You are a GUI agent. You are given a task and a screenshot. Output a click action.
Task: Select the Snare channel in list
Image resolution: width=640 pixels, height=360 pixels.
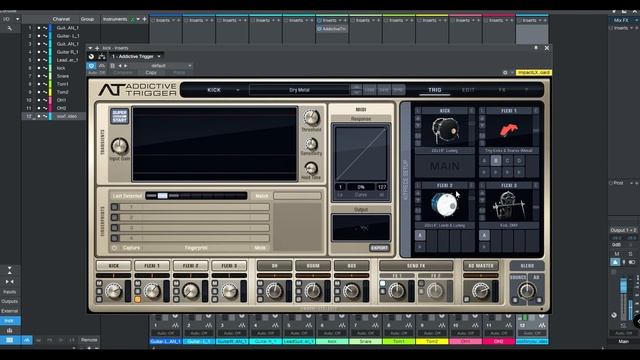[62, 76]
